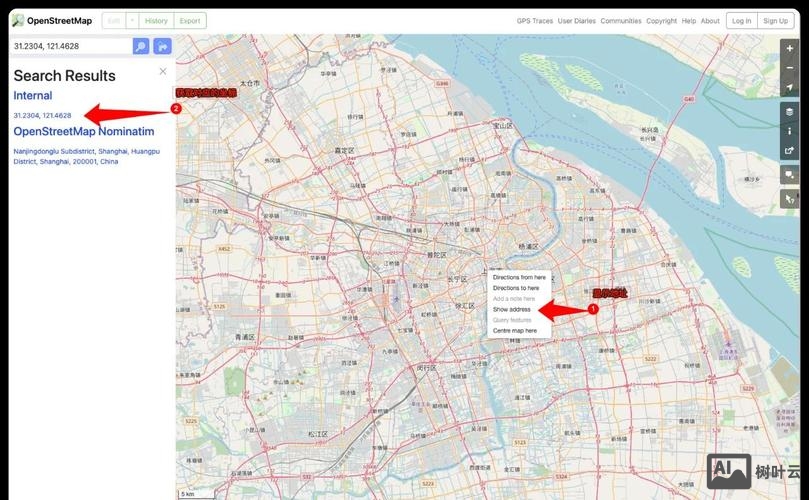Click the directions arrow button beside search
Image resolution: width=809 pixels, height=500 pixels.
pyautogui.click(x=162, y=46)
